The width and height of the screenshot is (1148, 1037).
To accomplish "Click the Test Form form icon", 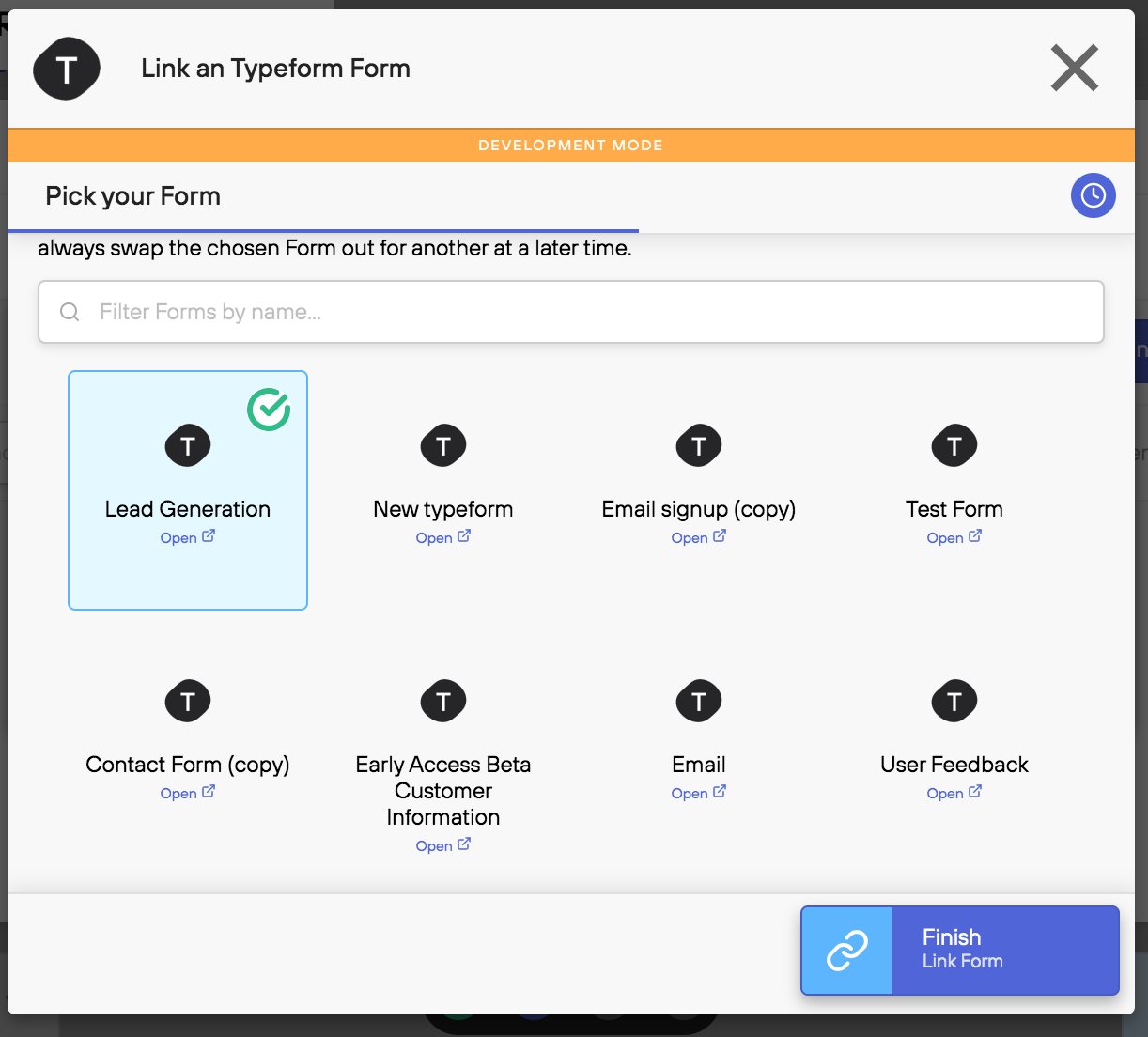I will coord(954,445).
